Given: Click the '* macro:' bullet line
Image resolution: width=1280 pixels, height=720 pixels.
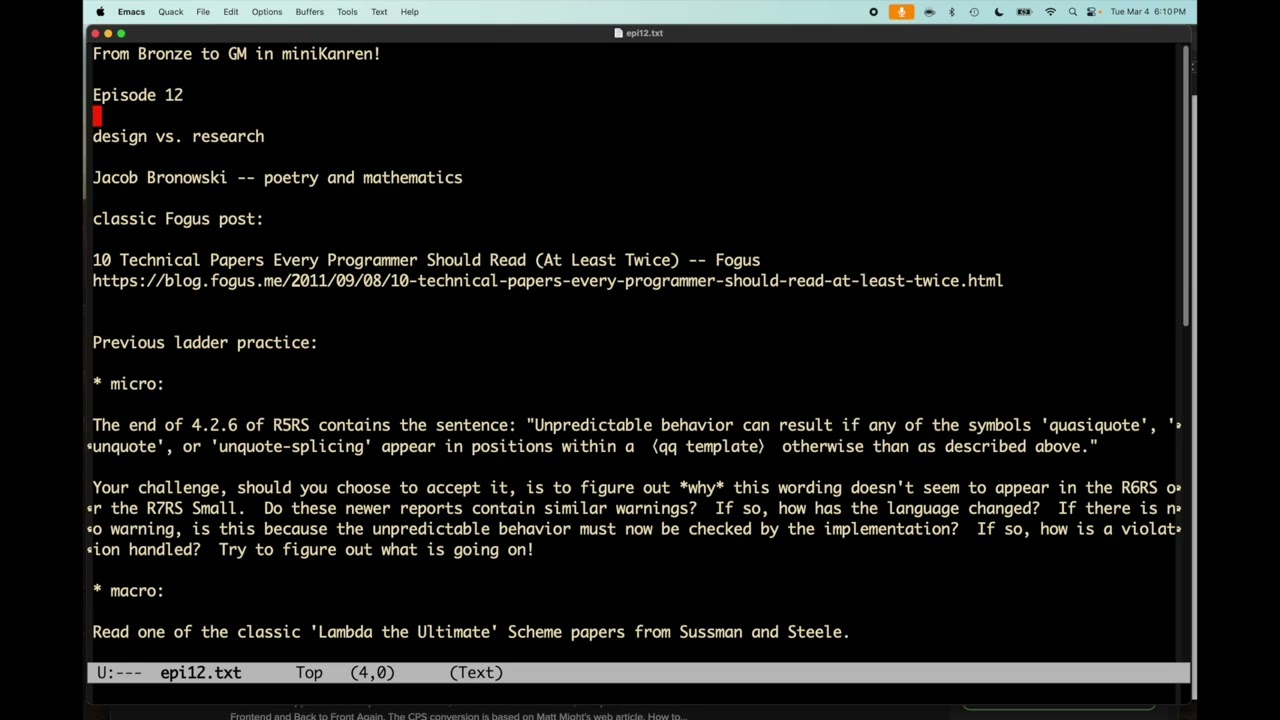Looking at the screenshot, I should pyautogui.click(x=128, y=591).
